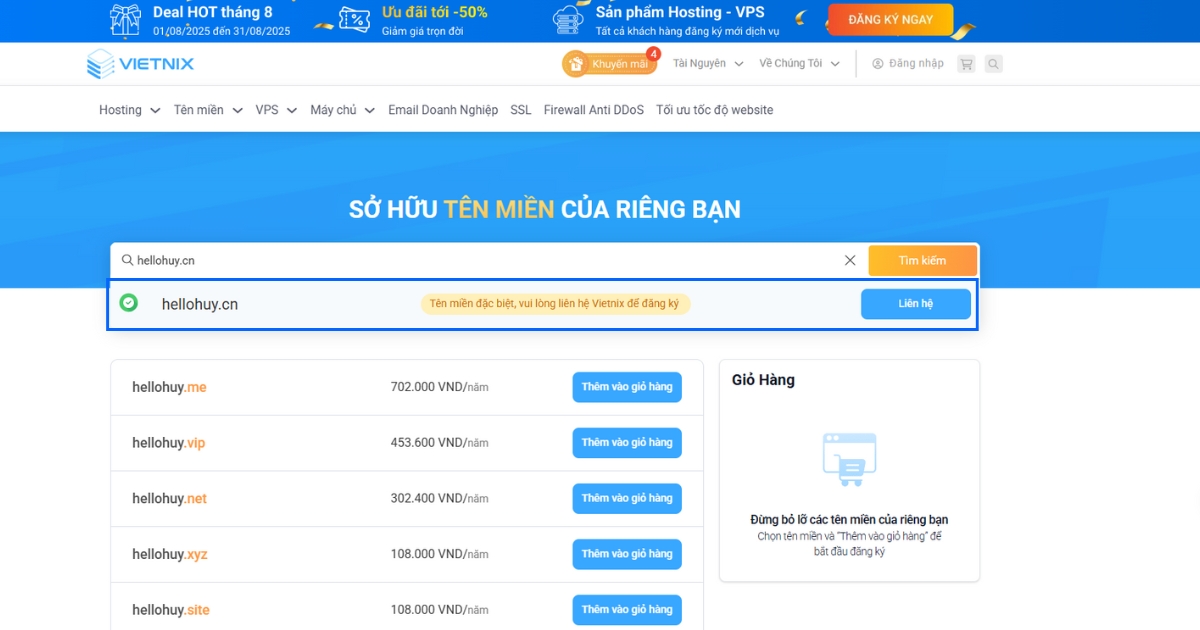1200x630 pixels.
Task: Expand the Hosting dropdown menu
Action: tap(128, 110)
